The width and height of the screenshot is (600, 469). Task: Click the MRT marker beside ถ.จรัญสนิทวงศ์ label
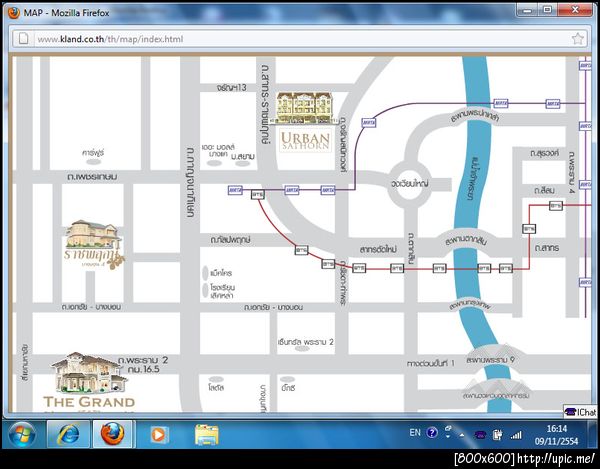click(x=368, y=123)
